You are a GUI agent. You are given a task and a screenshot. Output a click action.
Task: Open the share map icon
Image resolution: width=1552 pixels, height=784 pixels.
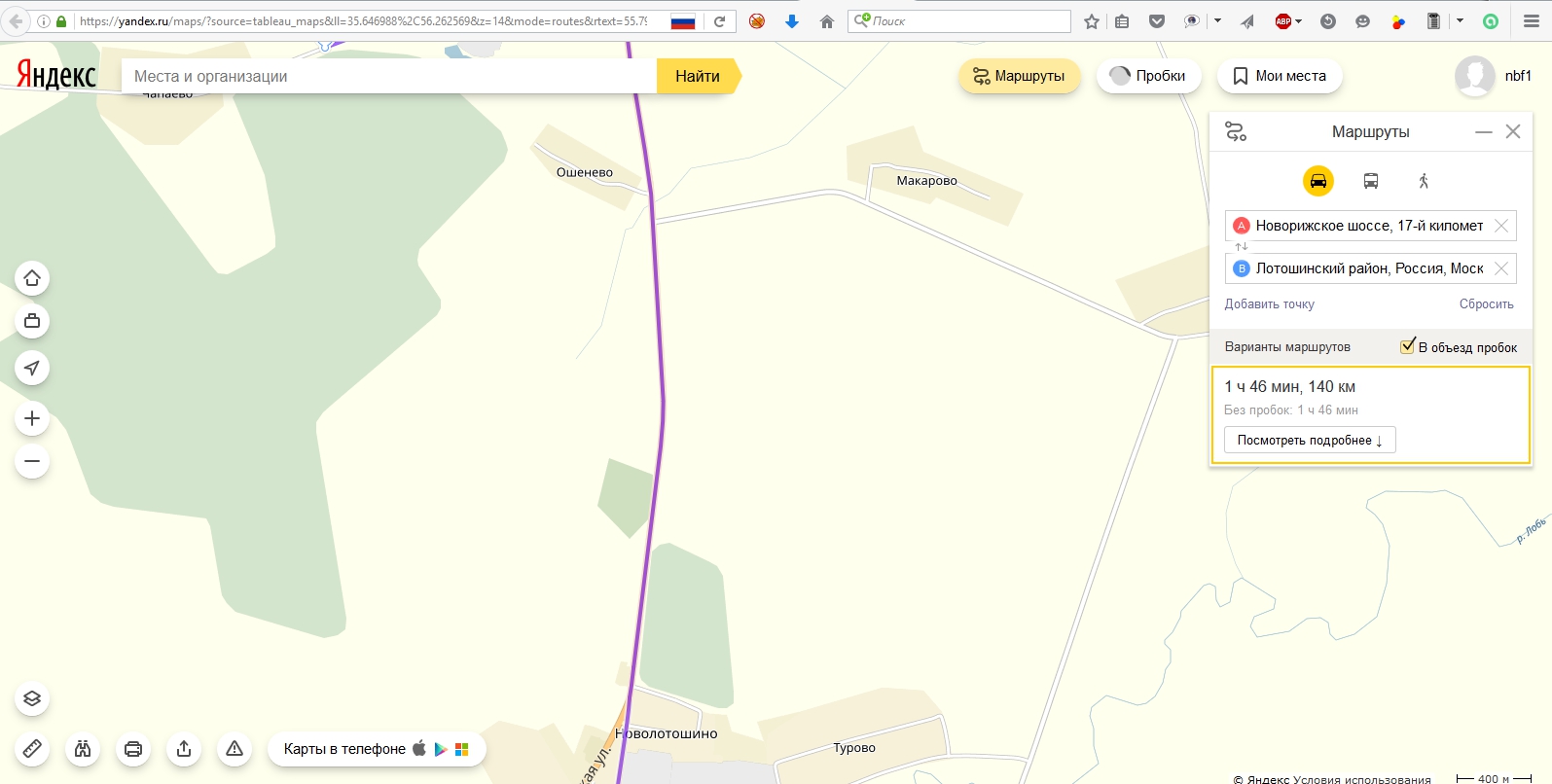pos(184,749)
